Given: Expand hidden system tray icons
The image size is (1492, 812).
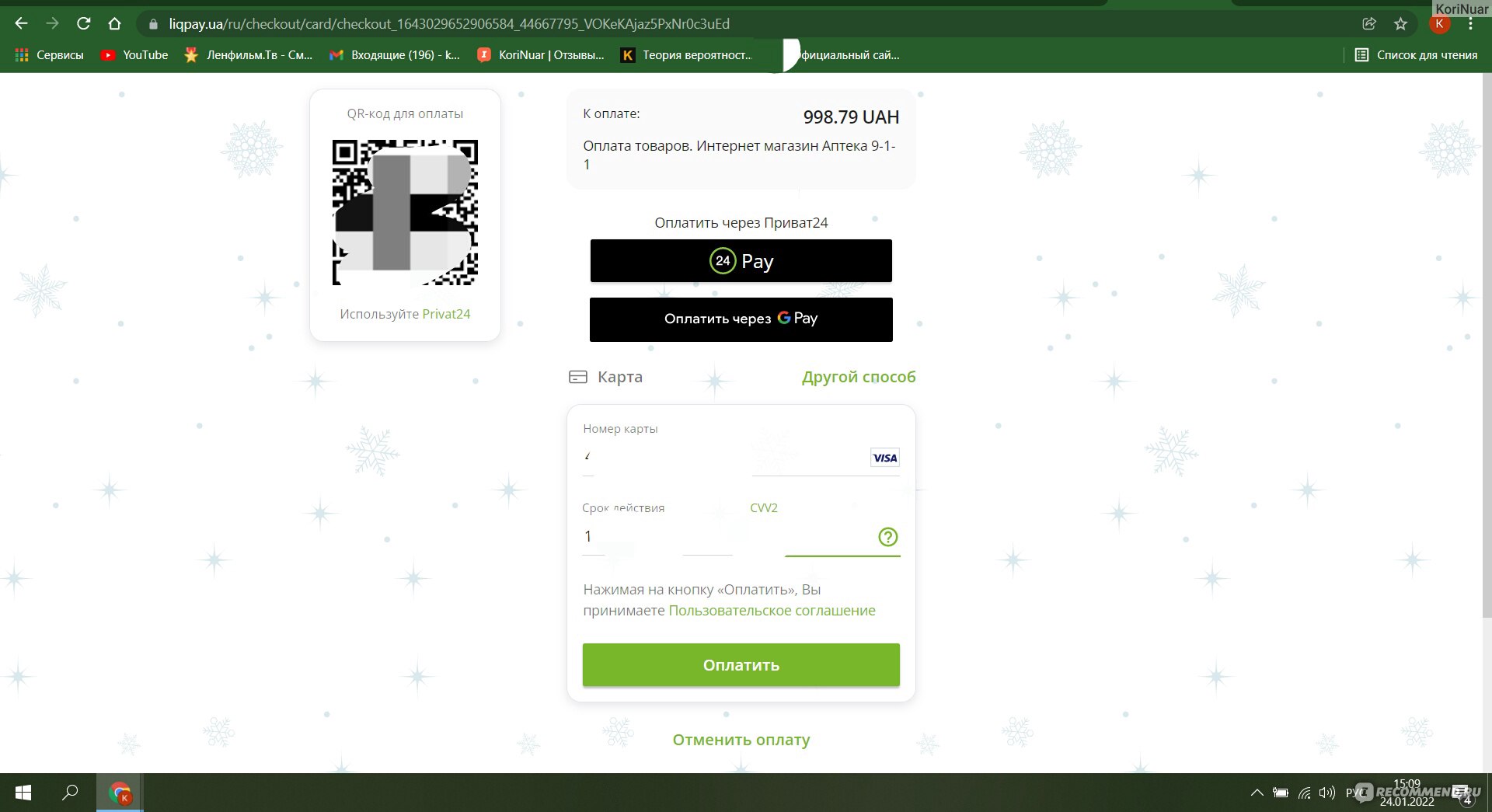Looking at the screenshot, I should coord(1257,793).
